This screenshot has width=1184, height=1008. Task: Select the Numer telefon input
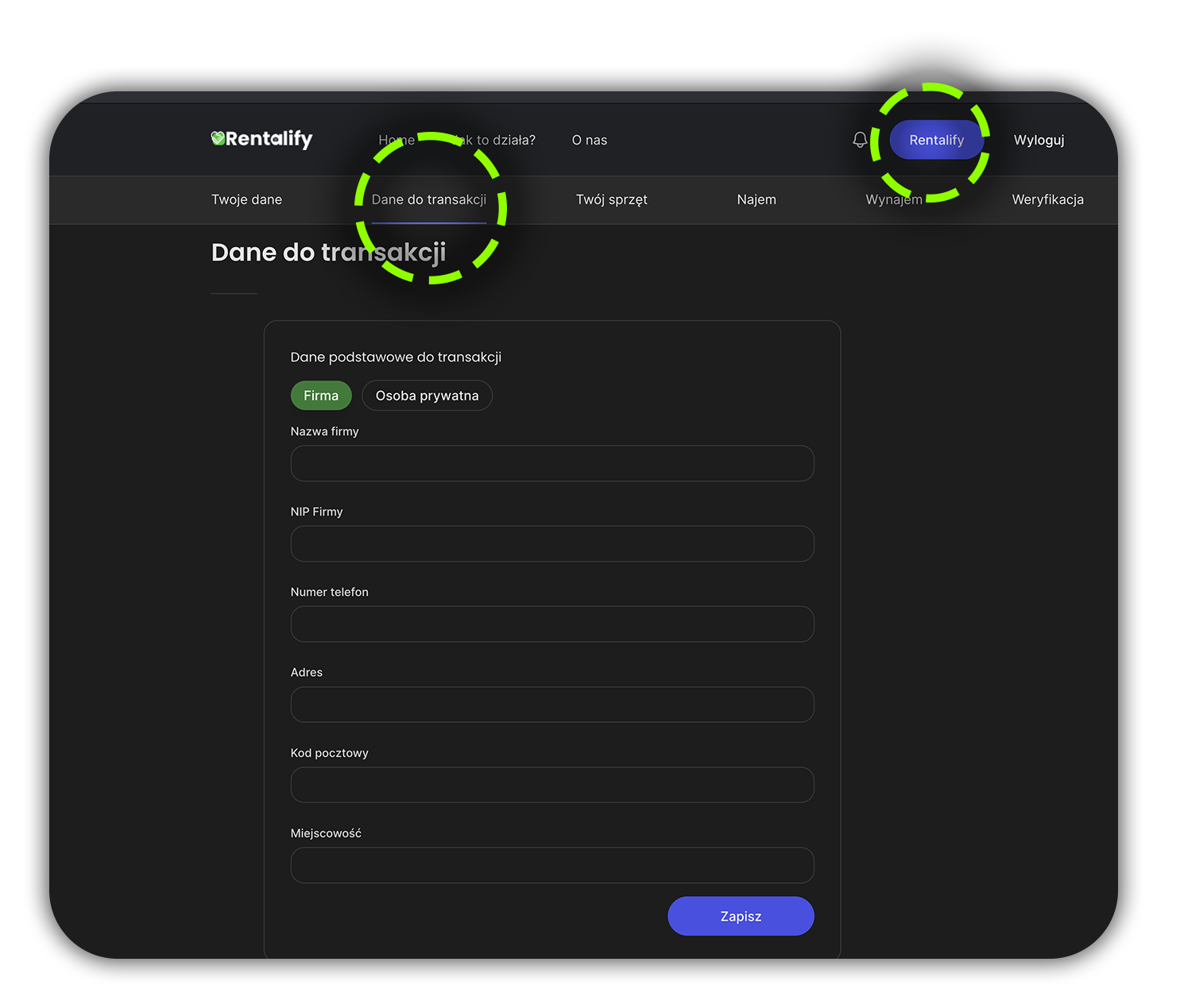[x=552, y=624]
